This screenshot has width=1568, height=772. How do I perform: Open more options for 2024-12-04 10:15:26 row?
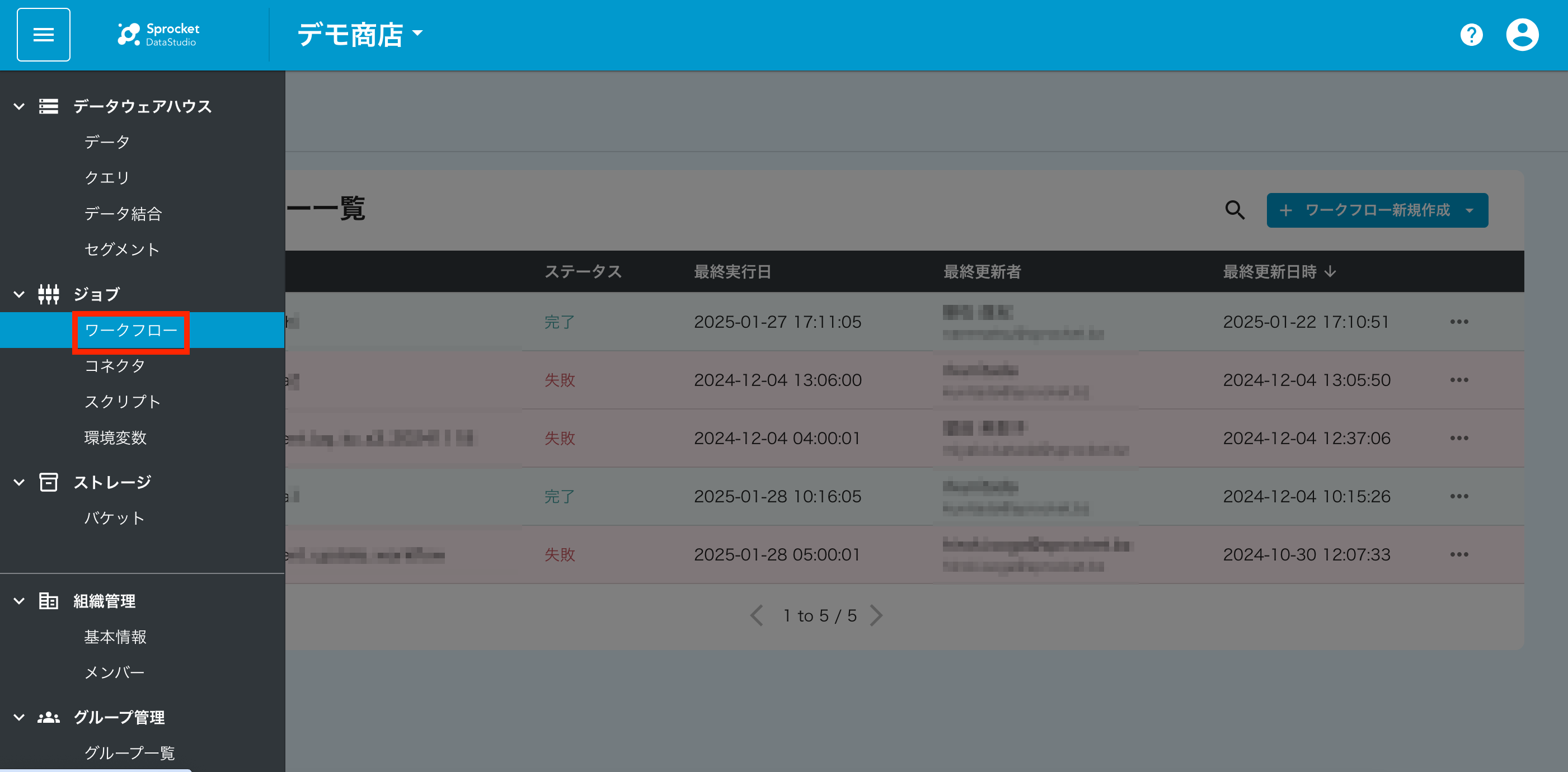point(1458,496)
